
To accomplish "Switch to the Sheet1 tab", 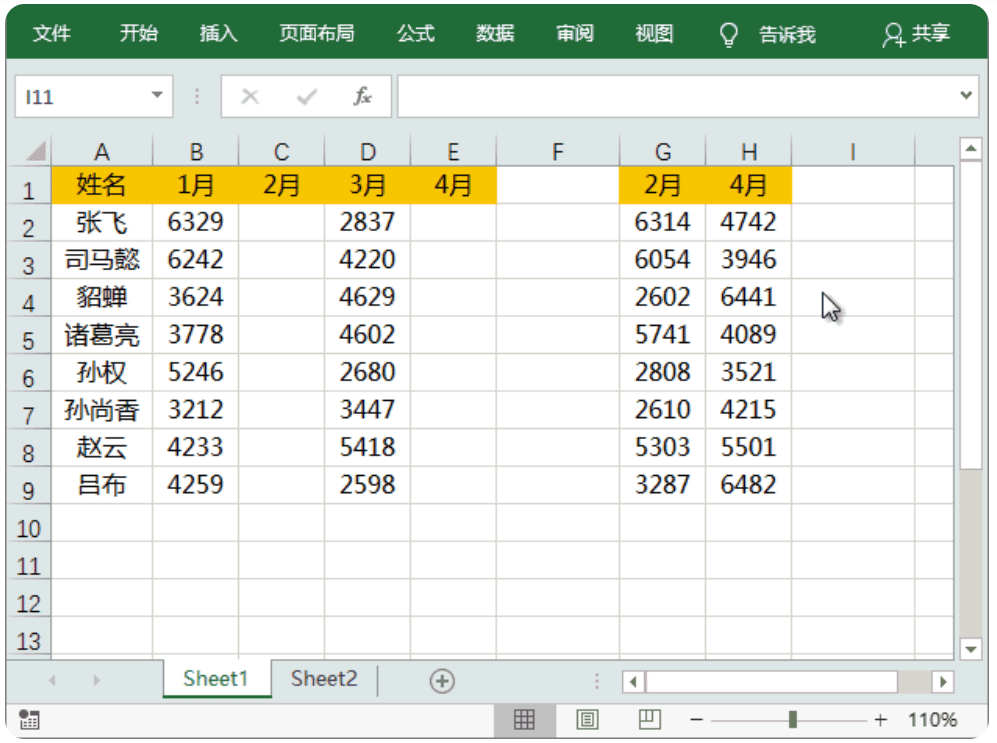I will [216, 679].
